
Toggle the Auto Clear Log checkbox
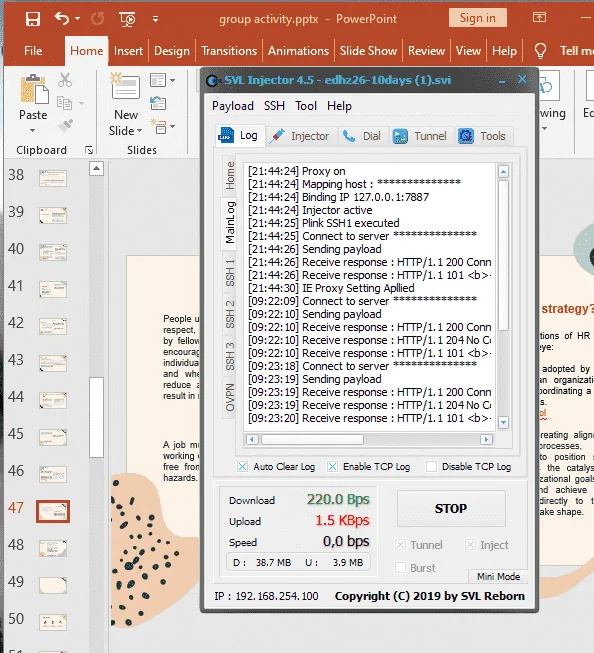(x=242, y=466)
